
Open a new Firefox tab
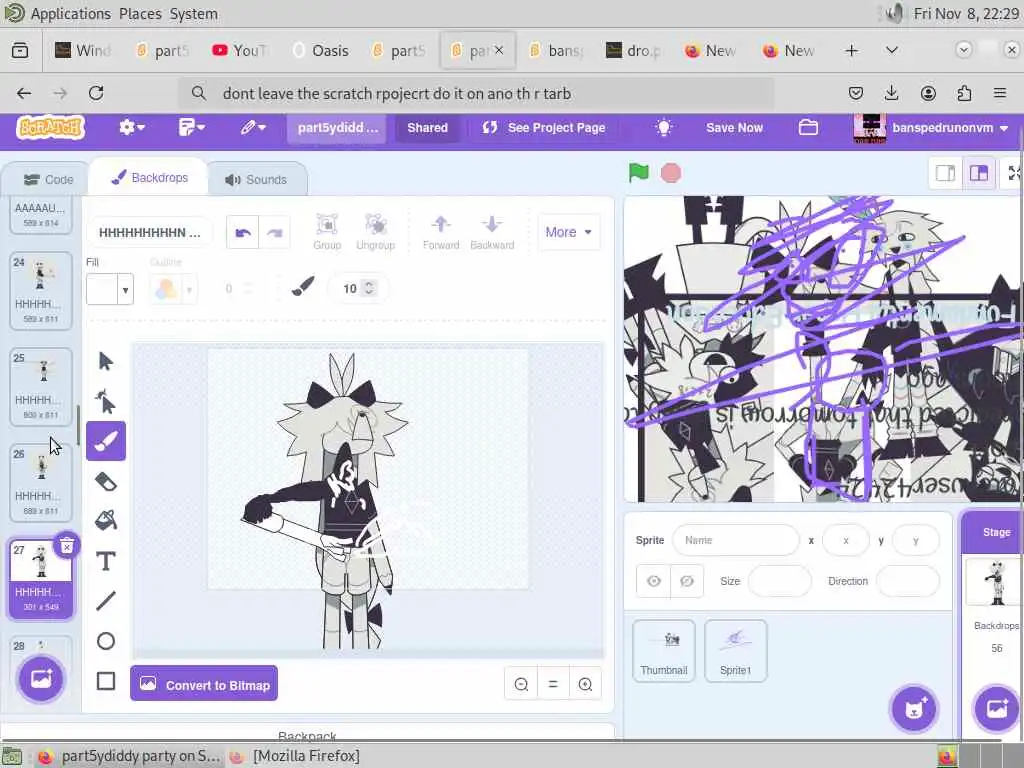[x=852, y=50]
